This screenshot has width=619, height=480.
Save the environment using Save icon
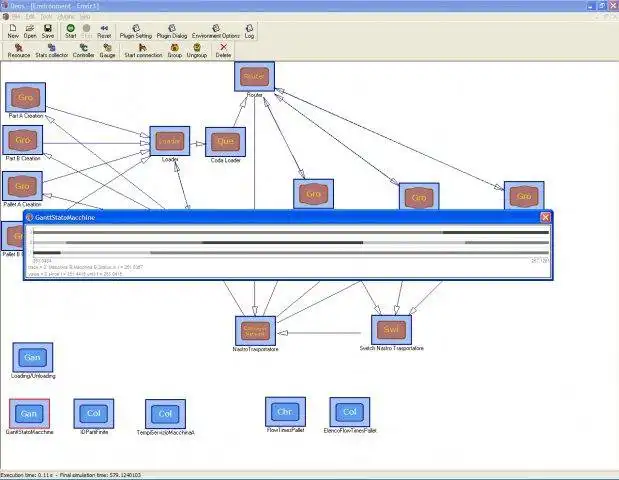click(48, 31)
